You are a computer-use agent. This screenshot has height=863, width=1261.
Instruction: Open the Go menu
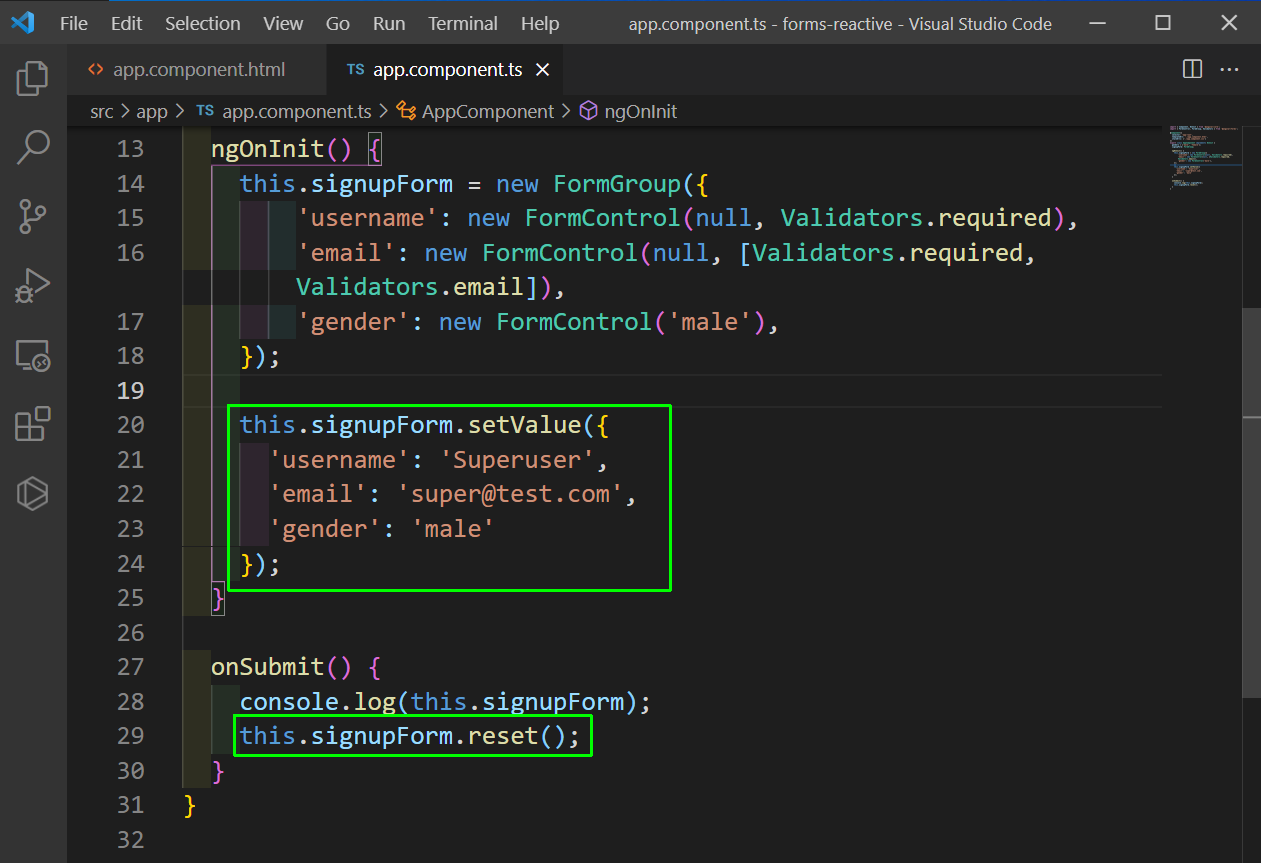(x=338, y=23)
